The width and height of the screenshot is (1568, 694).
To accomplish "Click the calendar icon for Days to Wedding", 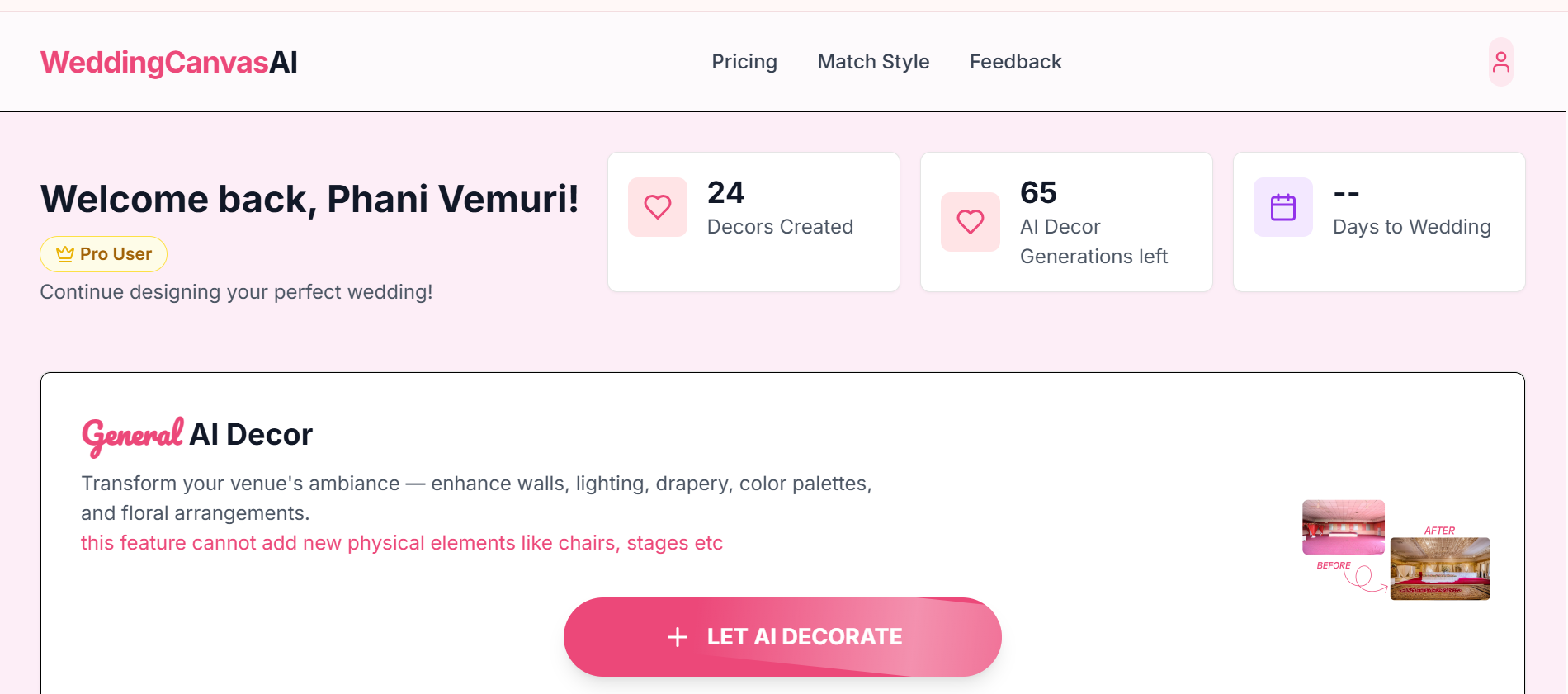I will point(1282,207).
